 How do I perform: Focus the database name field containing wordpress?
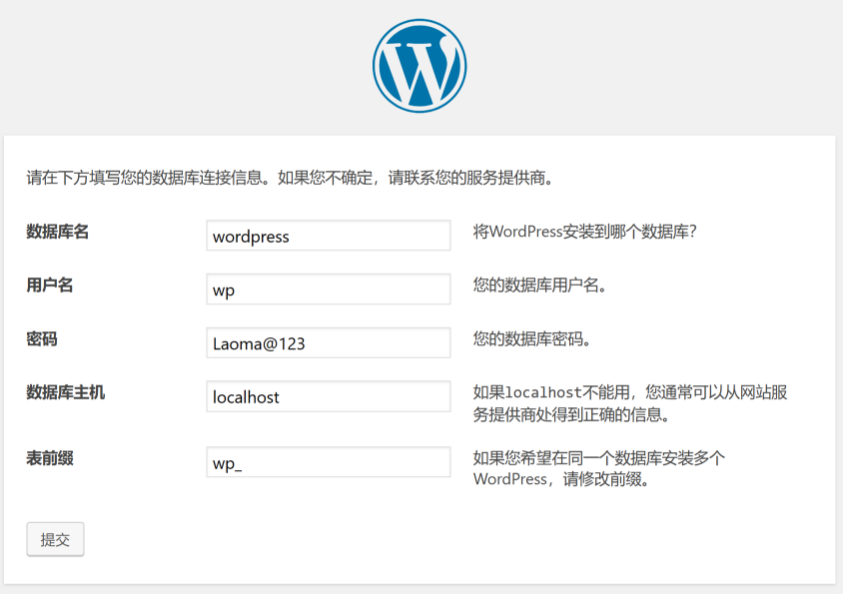pyautogui.click(x=328, y=236)
